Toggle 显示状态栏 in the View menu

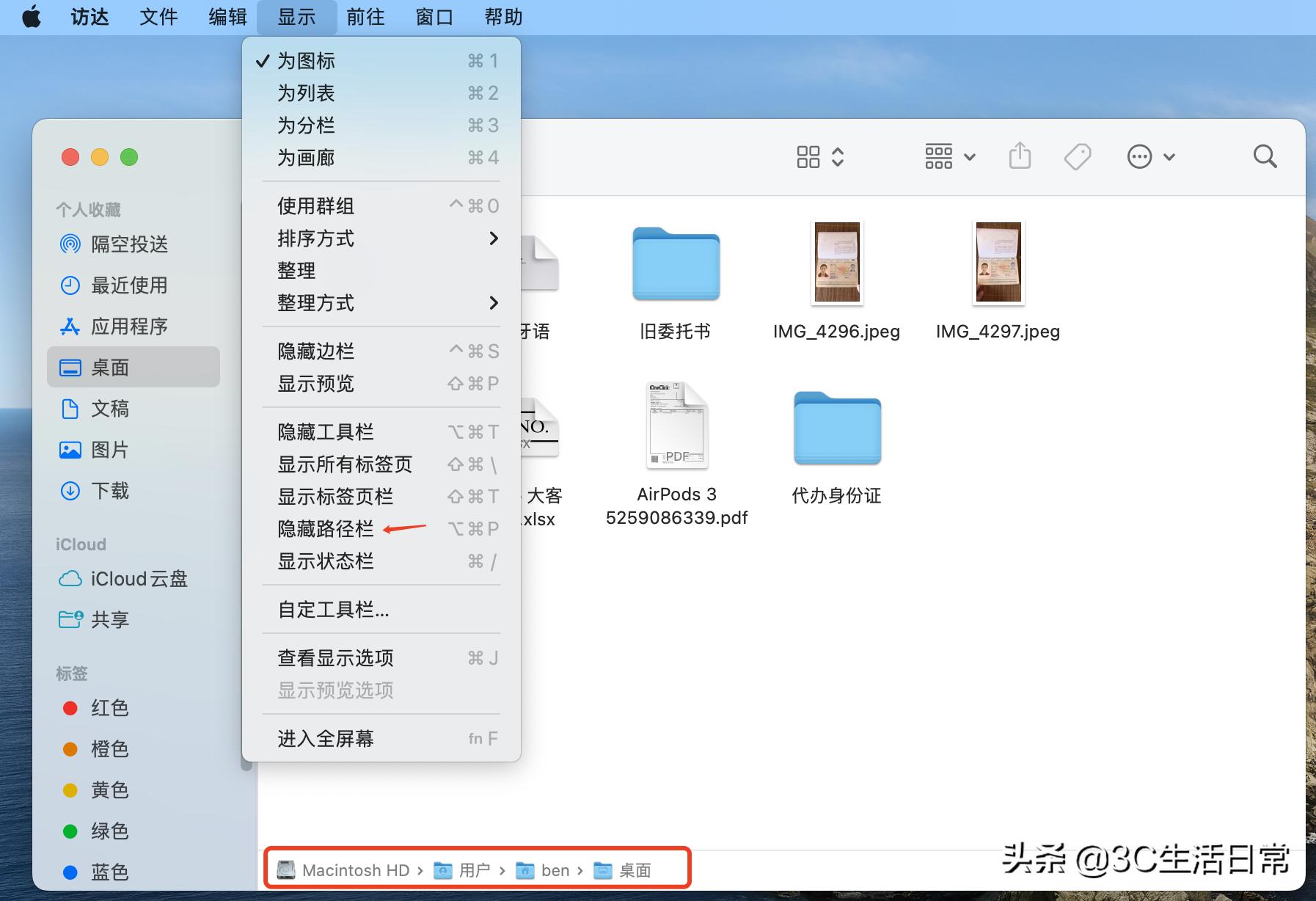click(x=325, y=561)
